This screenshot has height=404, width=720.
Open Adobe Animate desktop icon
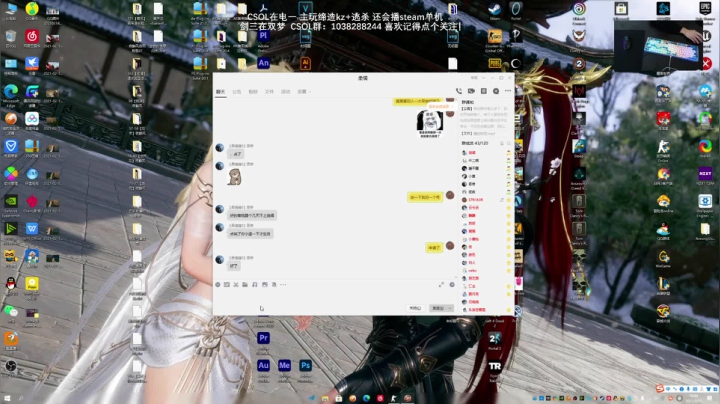click(x=264, y=63)
